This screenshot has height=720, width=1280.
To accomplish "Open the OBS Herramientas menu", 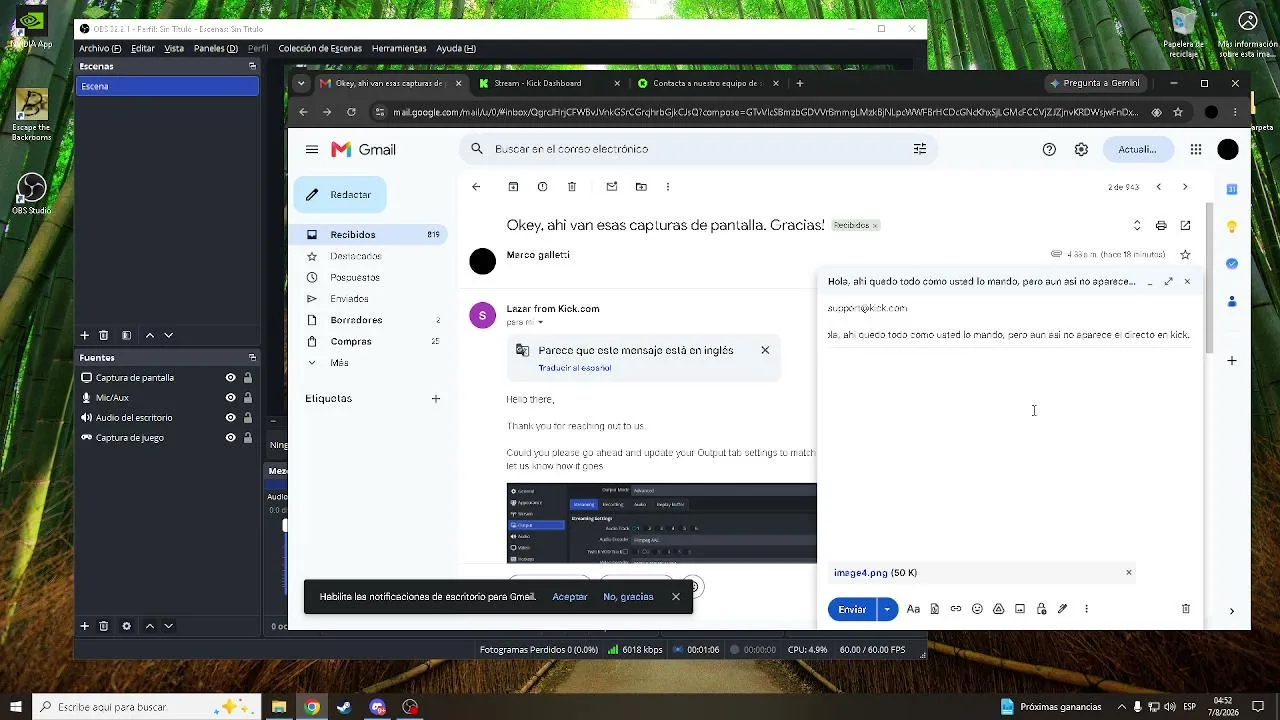I will coord(399,48).
